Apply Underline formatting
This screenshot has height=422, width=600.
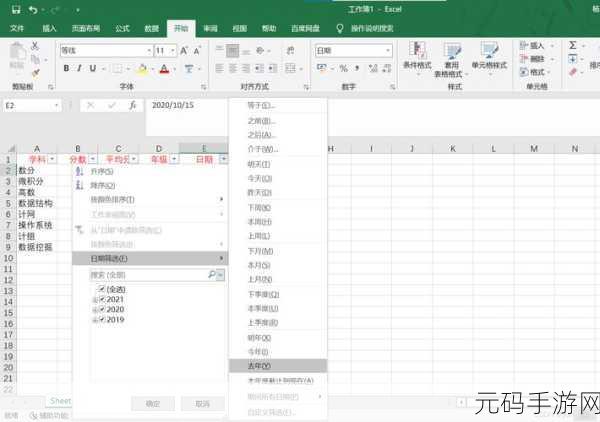93,68
